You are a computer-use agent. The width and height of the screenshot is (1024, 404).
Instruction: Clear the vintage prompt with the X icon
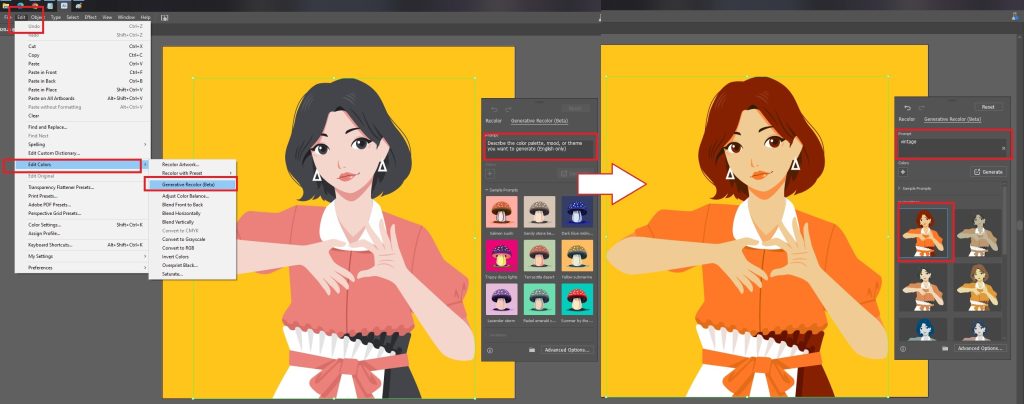pyautogui.click(x=1004, y=148)
